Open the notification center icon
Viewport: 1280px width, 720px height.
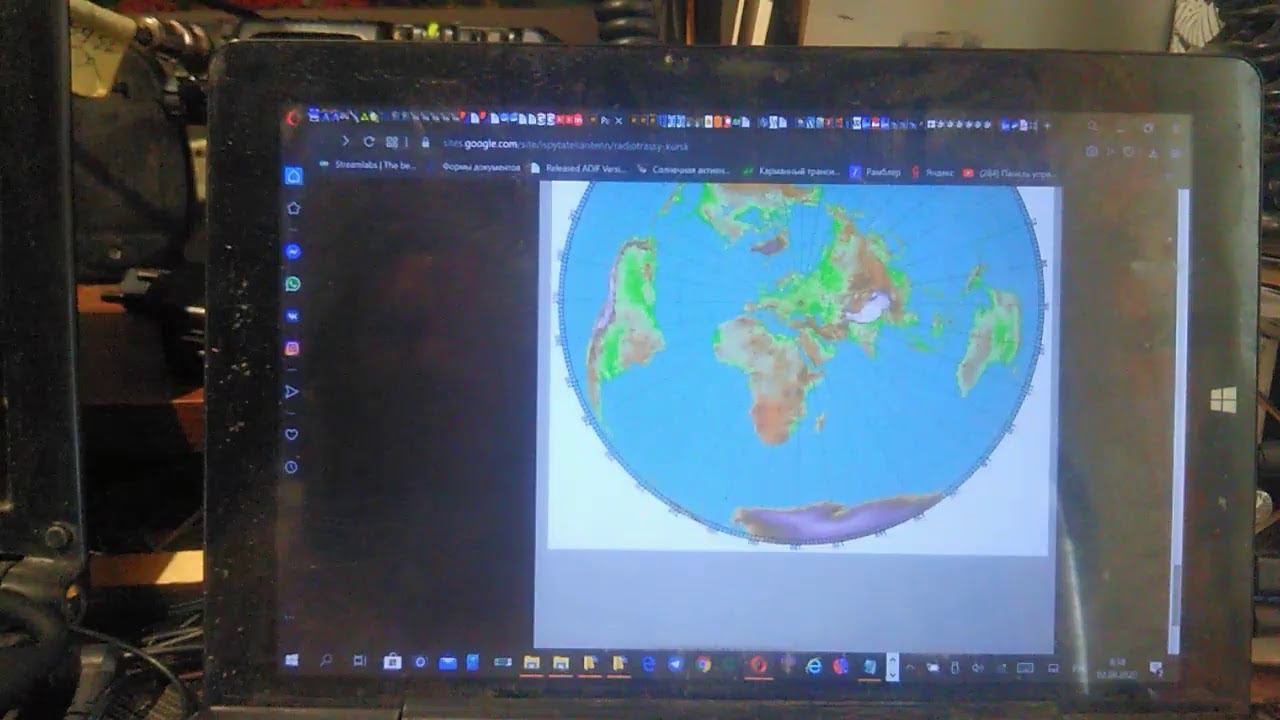pos(1156,668)
